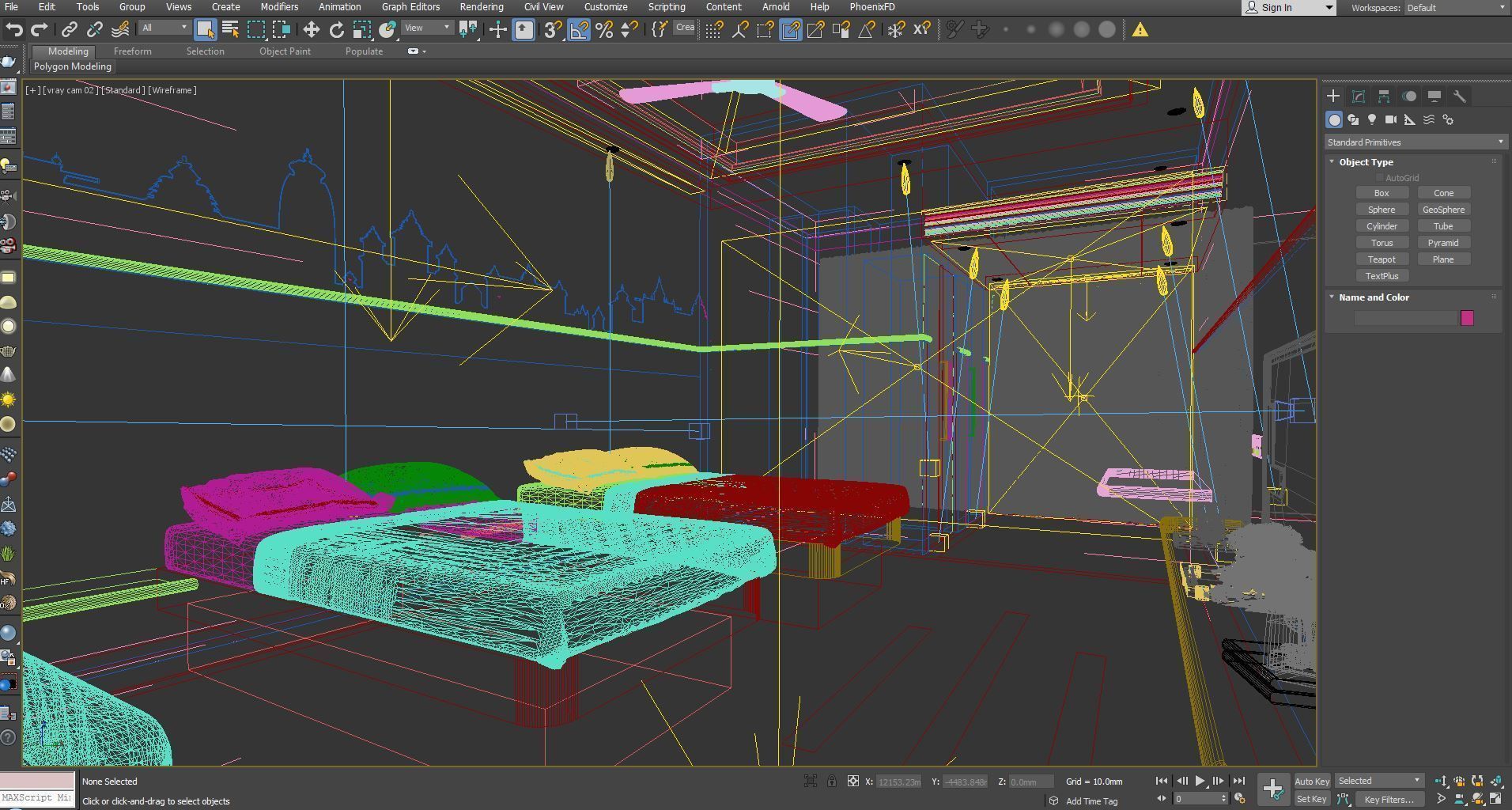Toggle Keyboard Shortcut Override
The width and height of the screenshot is (1512, 810).
coord(524,30)
